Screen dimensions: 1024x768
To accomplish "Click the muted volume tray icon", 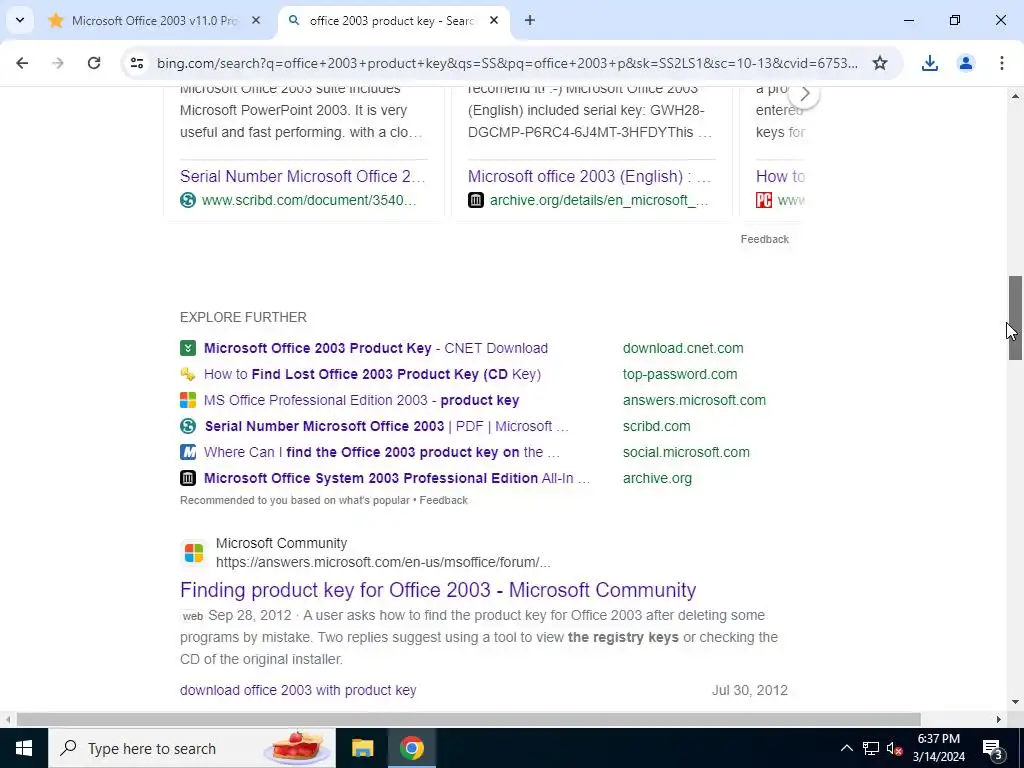I will tap(894, 748).
